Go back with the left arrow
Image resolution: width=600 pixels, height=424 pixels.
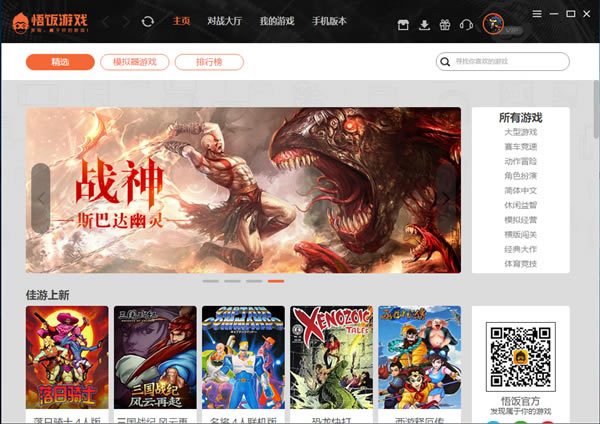106,22
